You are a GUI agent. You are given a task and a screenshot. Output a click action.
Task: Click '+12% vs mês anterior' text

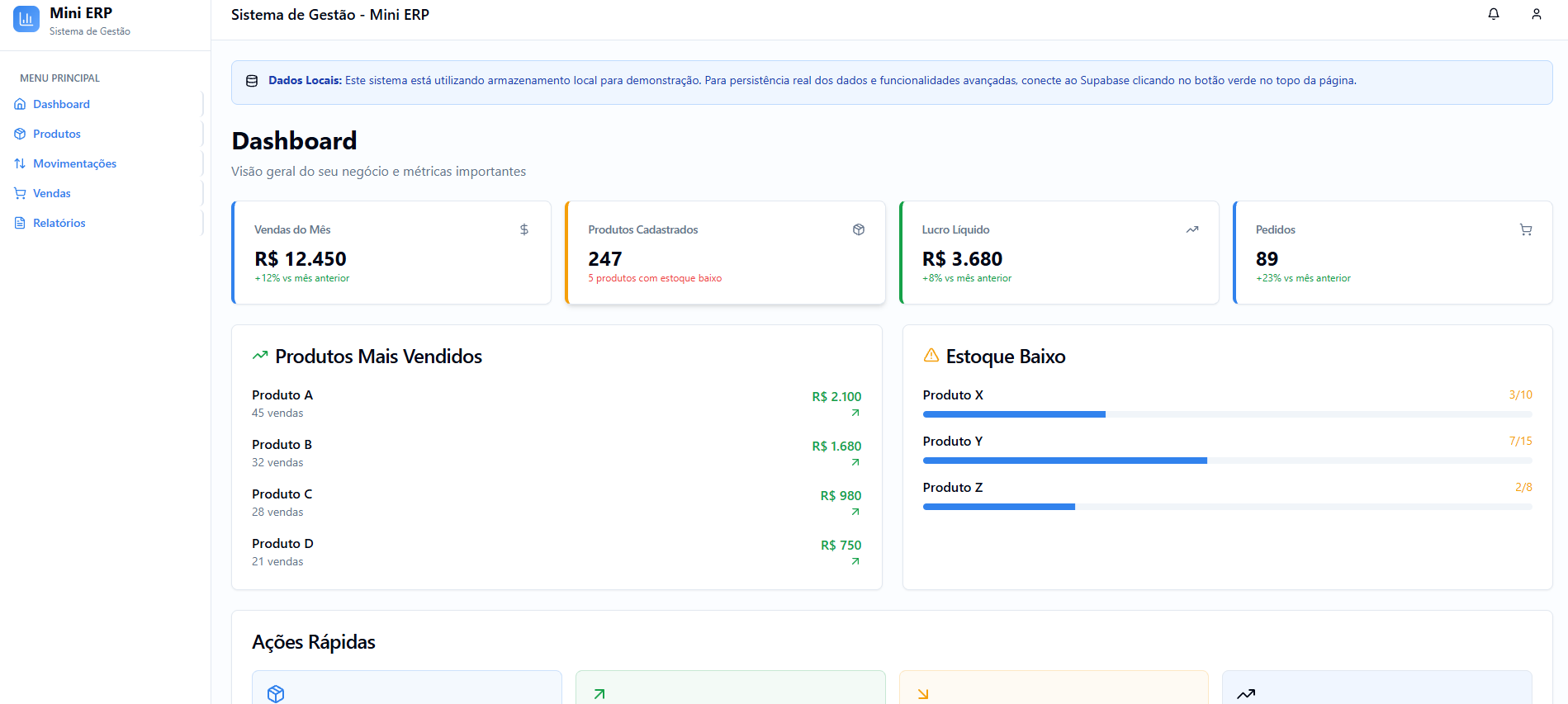[302, 278]
